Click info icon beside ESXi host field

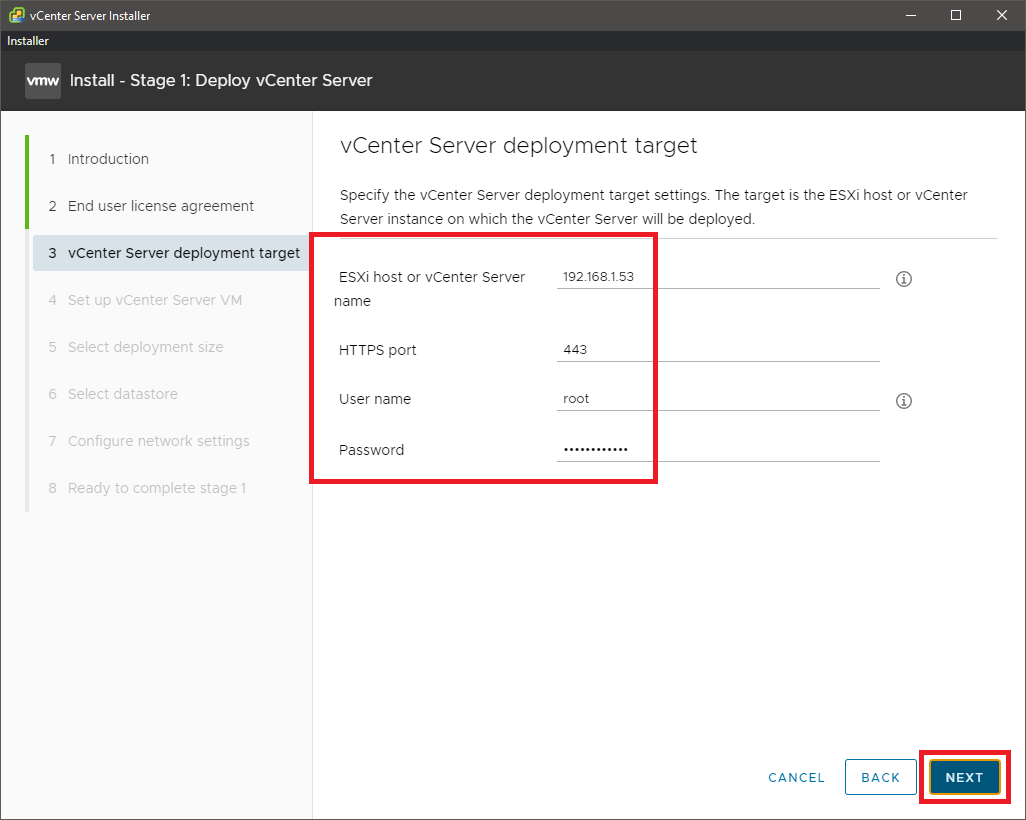(903, 279)
